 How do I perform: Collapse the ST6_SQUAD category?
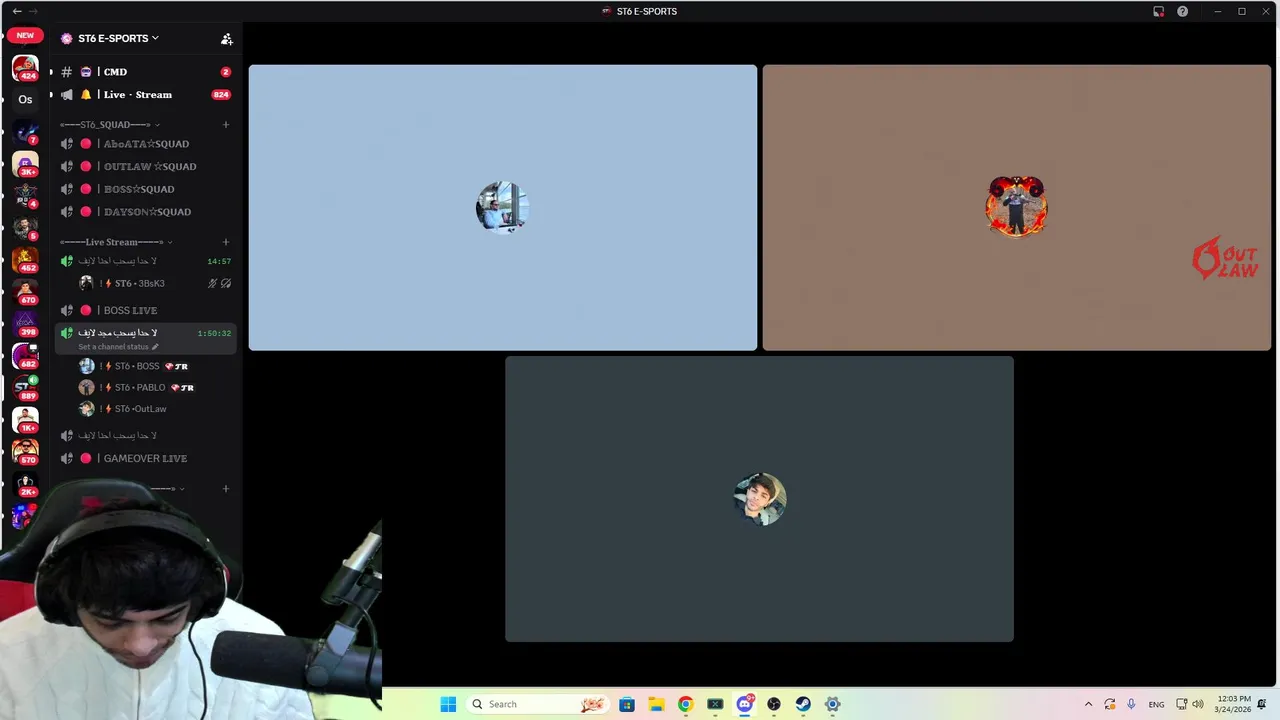click(110, 125)
